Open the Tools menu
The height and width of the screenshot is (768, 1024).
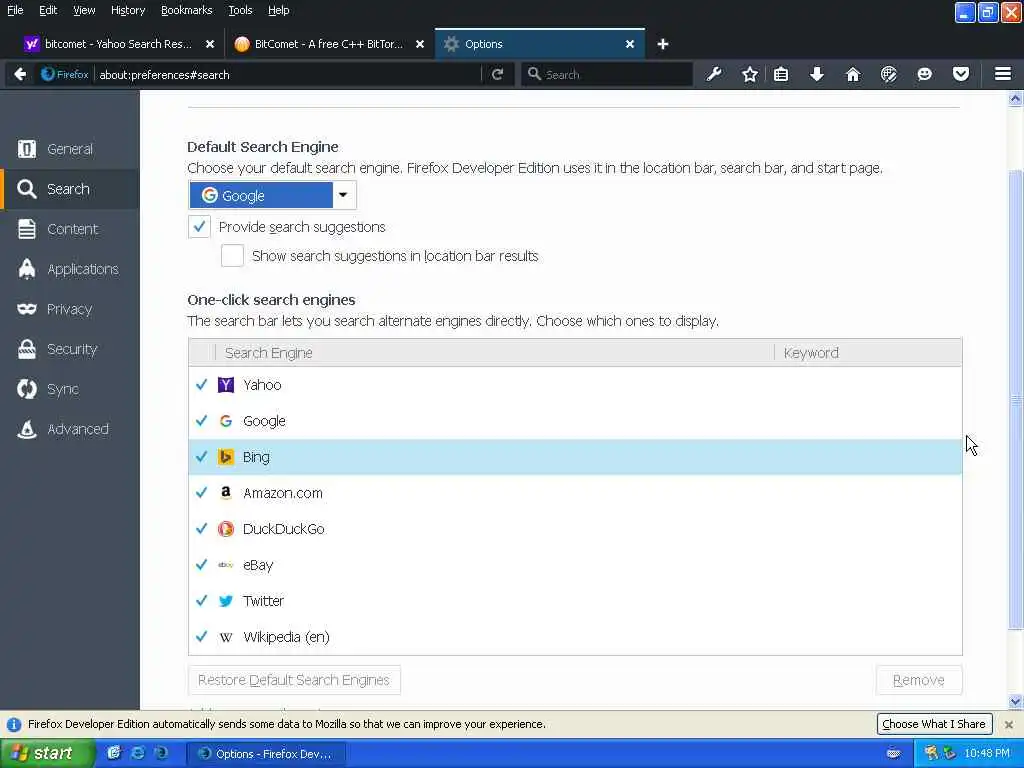[240, 10]
